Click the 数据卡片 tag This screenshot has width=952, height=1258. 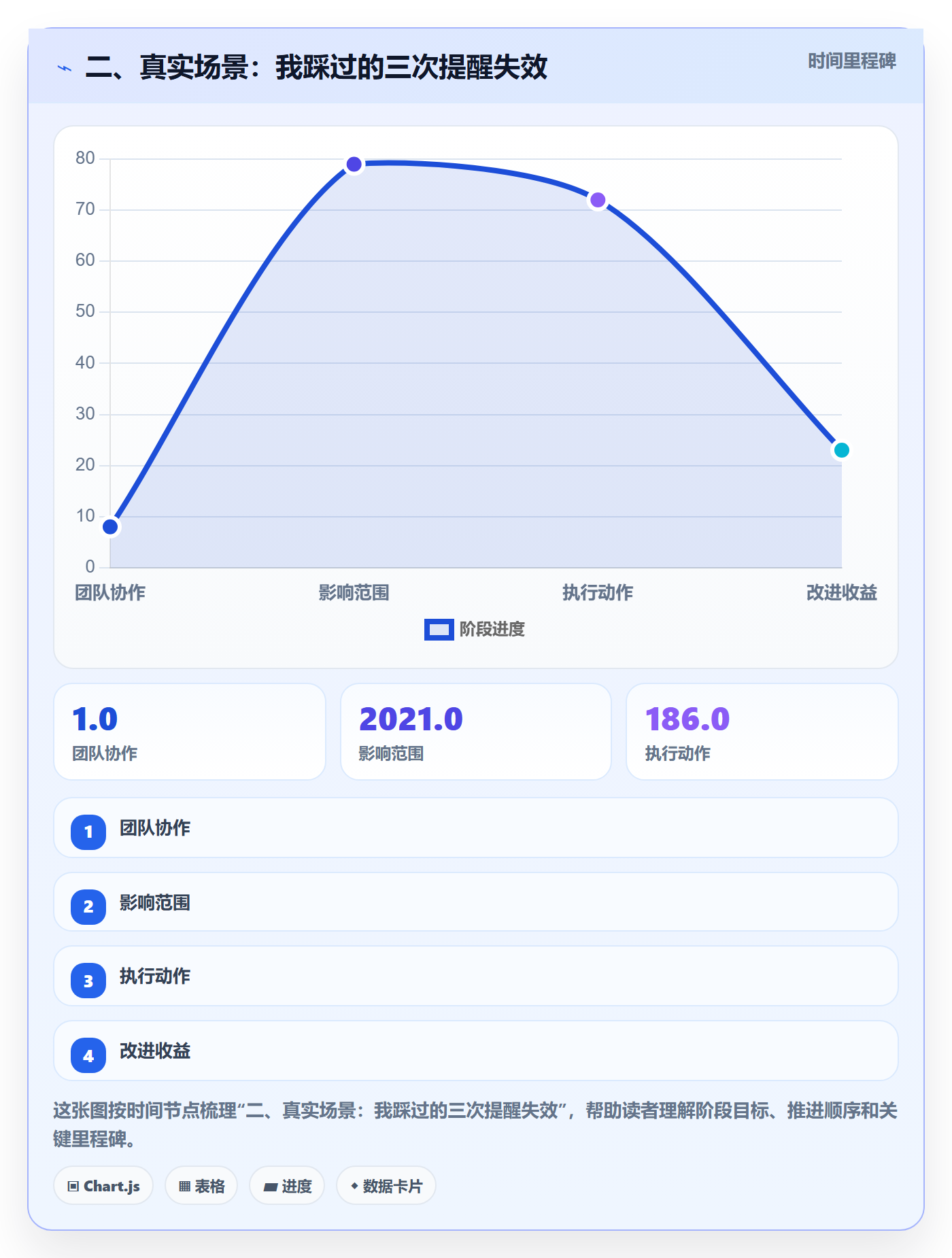(x=386, y=1186)
